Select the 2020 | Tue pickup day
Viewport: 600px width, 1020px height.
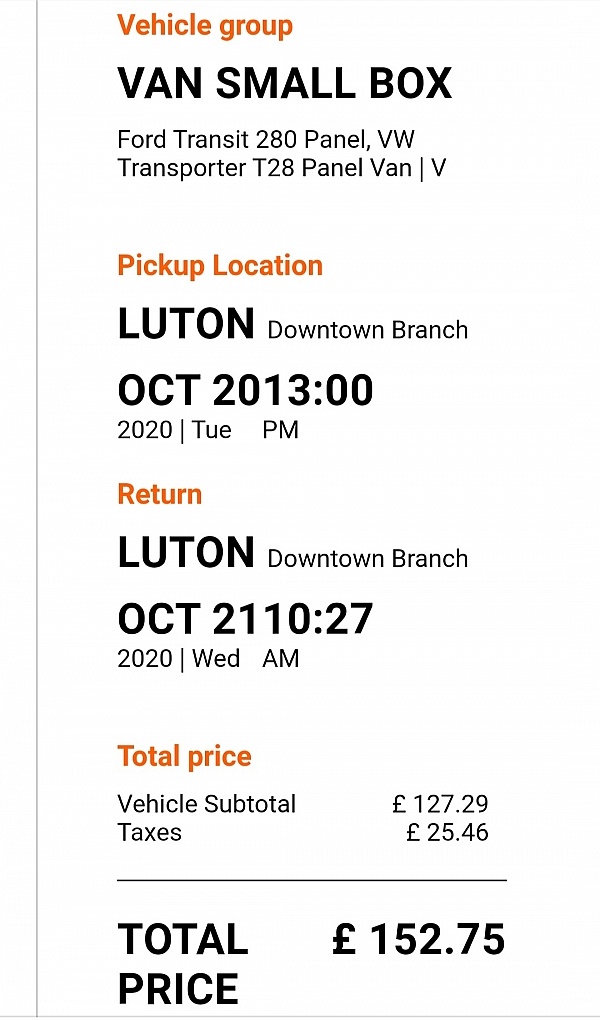coord(174,431)
